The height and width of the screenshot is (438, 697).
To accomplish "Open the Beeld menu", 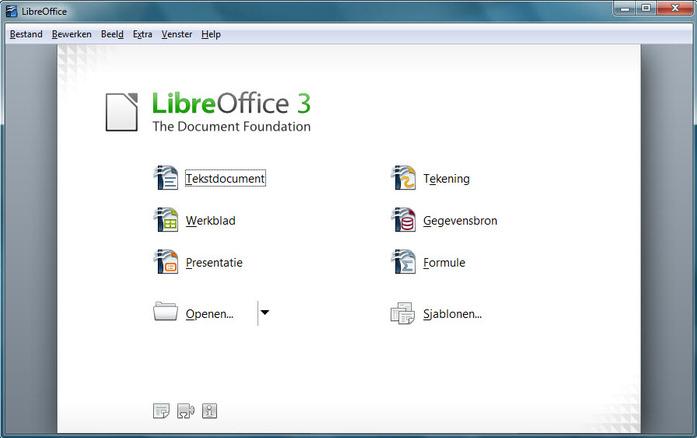I will [112, 34].
